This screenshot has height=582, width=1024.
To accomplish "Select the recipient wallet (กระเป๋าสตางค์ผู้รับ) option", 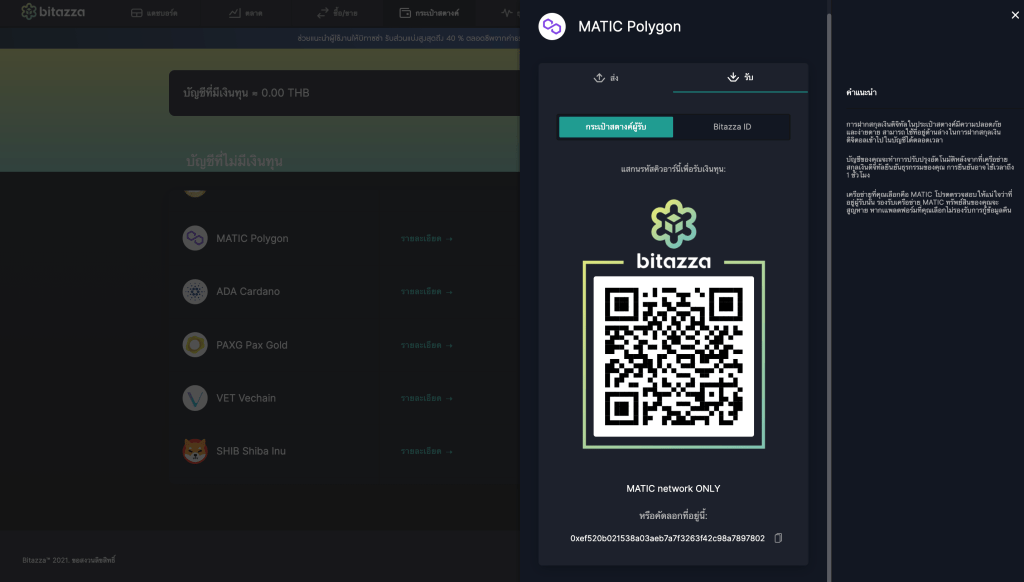I will point(615,127).
